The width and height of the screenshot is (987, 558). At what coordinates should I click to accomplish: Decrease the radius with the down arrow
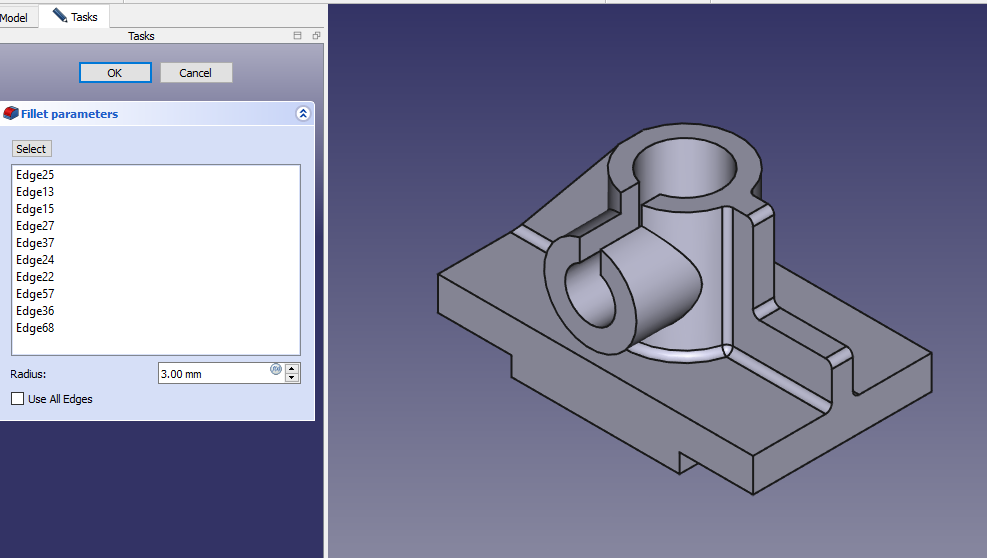coord(292,378)
